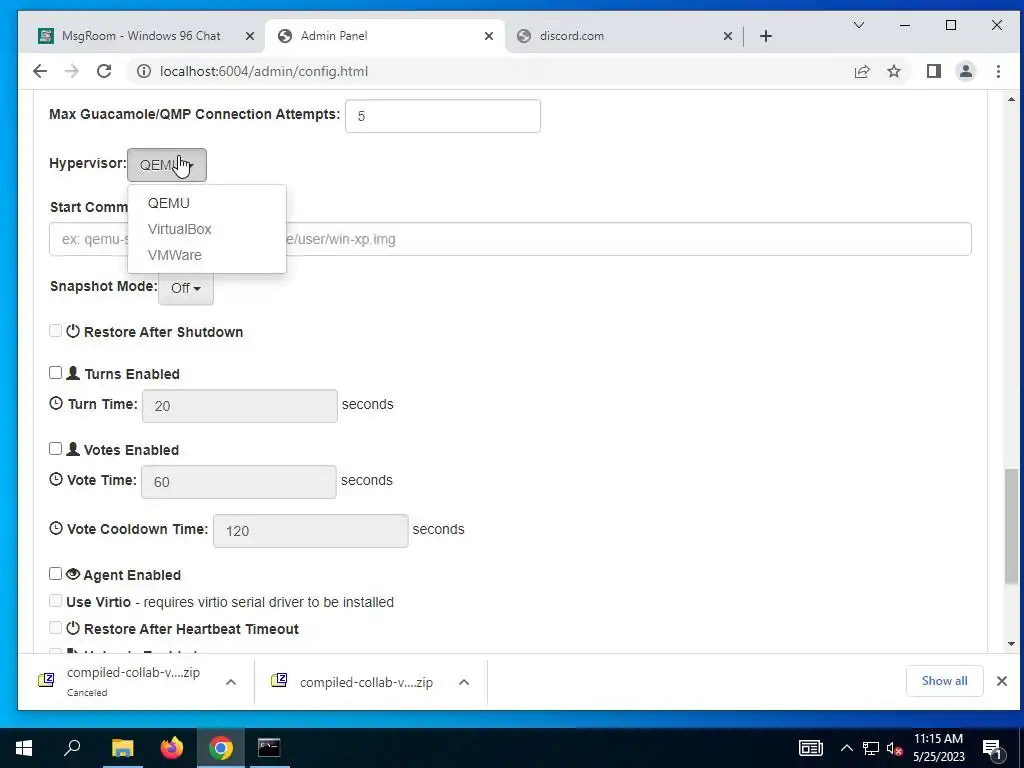The width and height of the screenshot is (1024, 768).
Task: Toggle the Hypervisor QEMU dropdown button
Action: [x=167, y=165]
